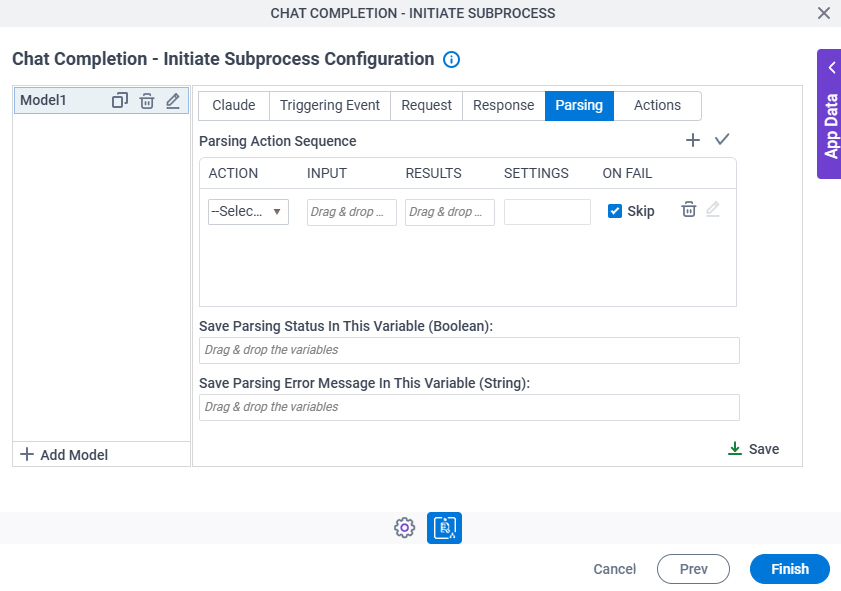Viewport: 841px width, 591px height.
Task: Click the SETTINGS column header
Action: [536, 173]
